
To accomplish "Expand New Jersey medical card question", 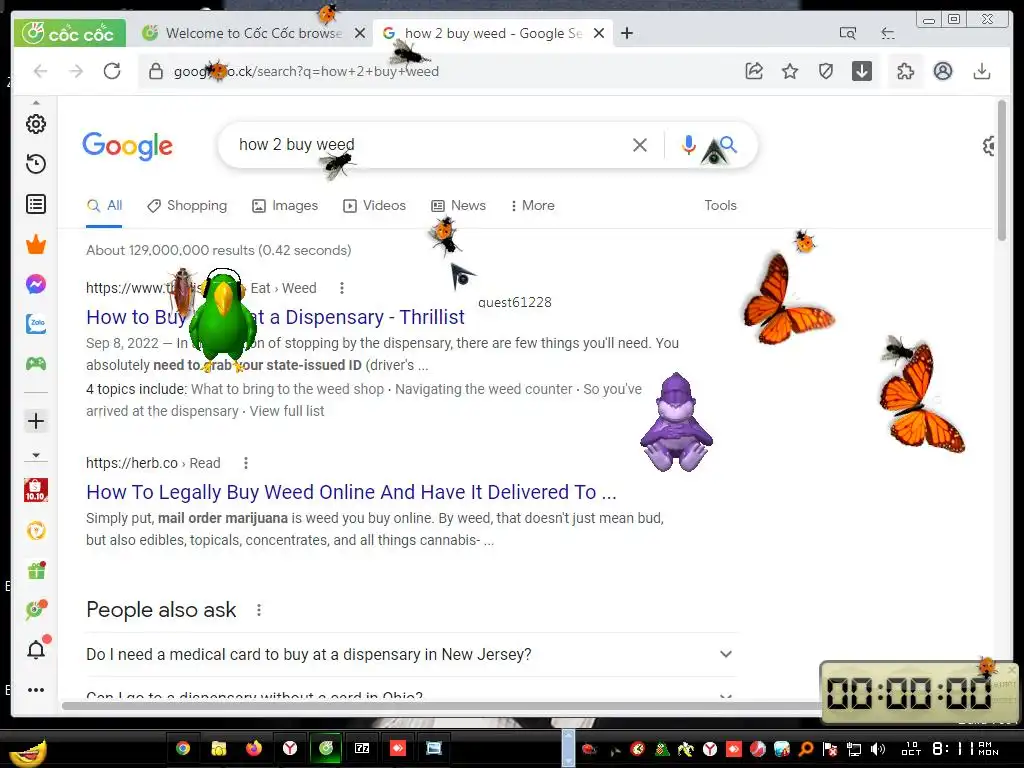I will [411, 654].
